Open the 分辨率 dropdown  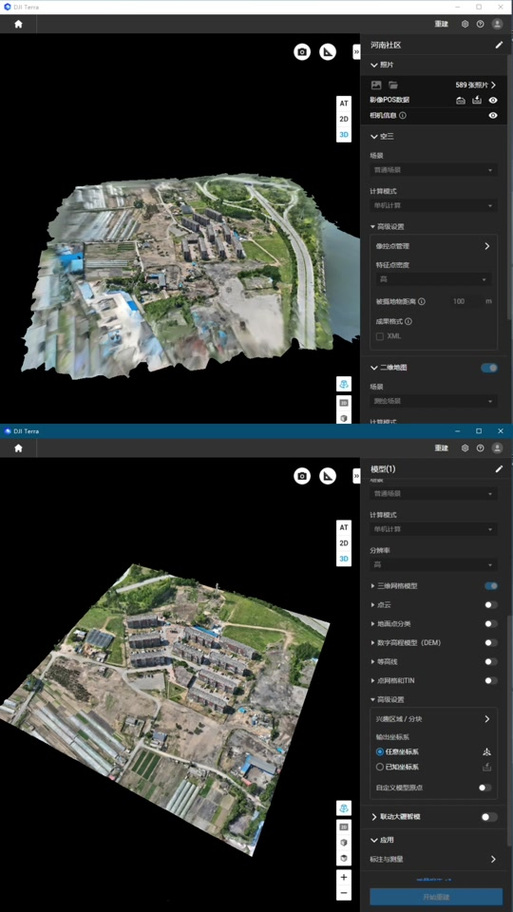[434, 565]
